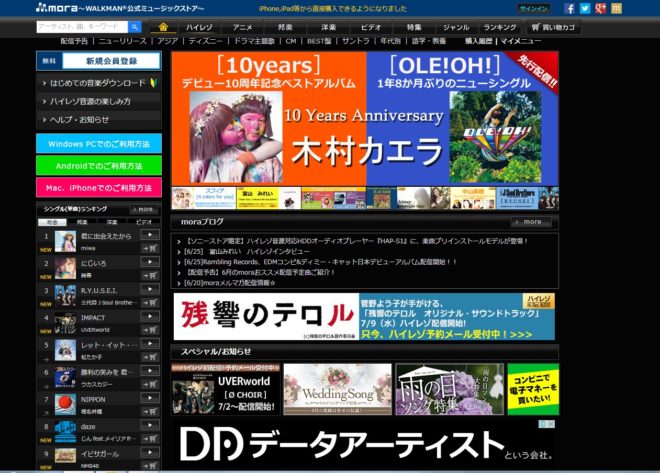Expand ハイレゾ音源の楽しみ方 sidebar item
This screenshot has height=473, width=660.
[x=99, y=101]
